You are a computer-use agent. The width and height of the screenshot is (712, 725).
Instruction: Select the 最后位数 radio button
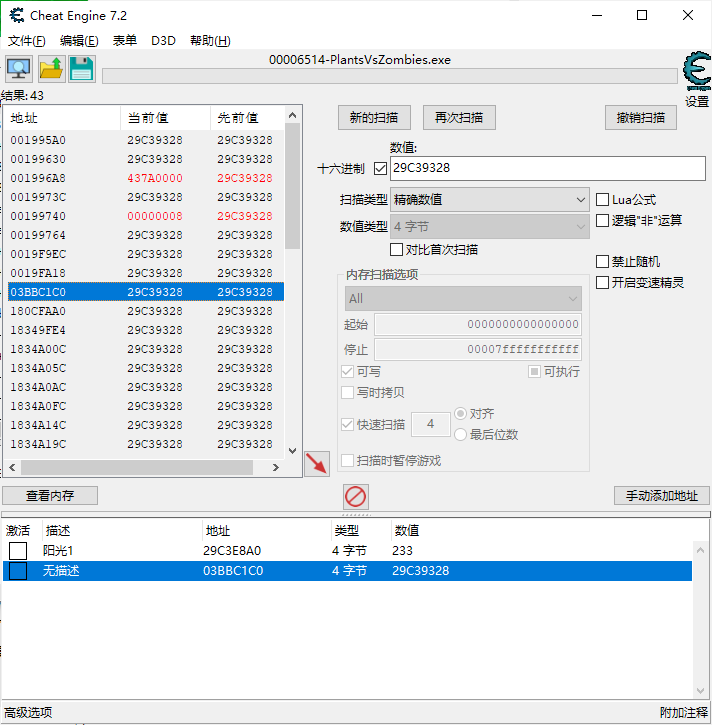pos(460,435)
